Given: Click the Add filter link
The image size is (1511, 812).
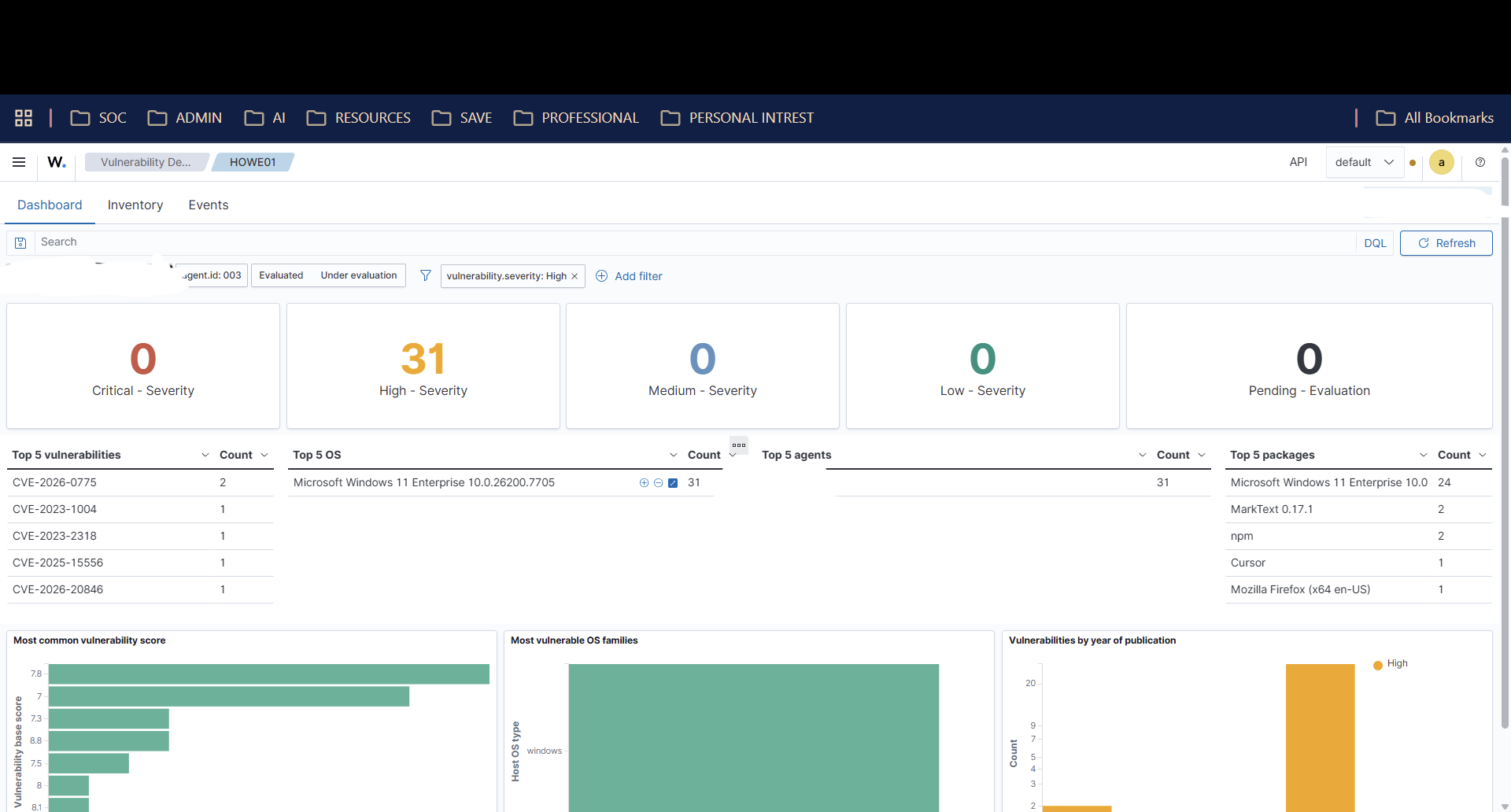Looking at the screenshot, I should pyautogui.click(x=629, y=276).
